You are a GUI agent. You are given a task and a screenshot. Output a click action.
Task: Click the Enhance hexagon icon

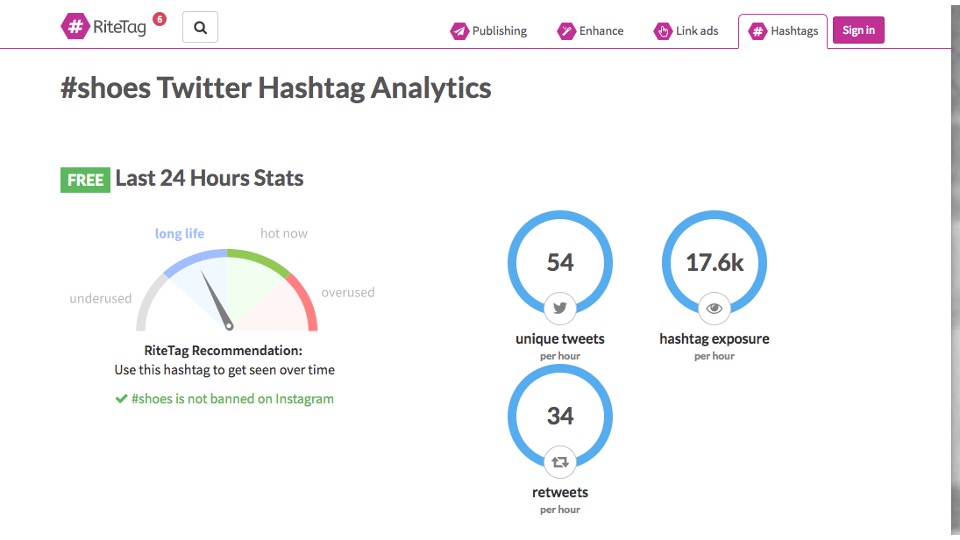[566, 31]
